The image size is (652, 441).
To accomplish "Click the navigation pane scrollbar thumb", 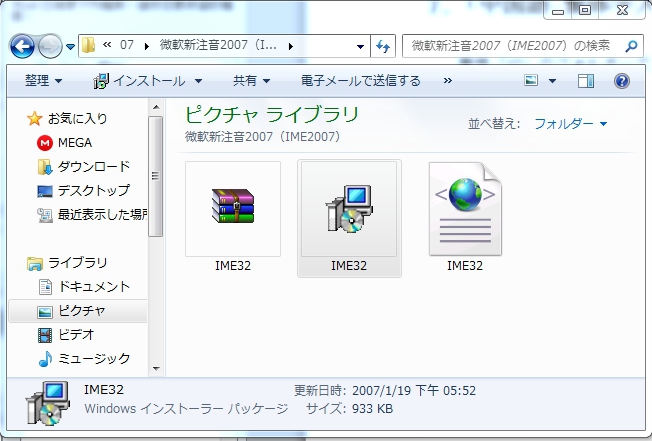I will [156, 176].
